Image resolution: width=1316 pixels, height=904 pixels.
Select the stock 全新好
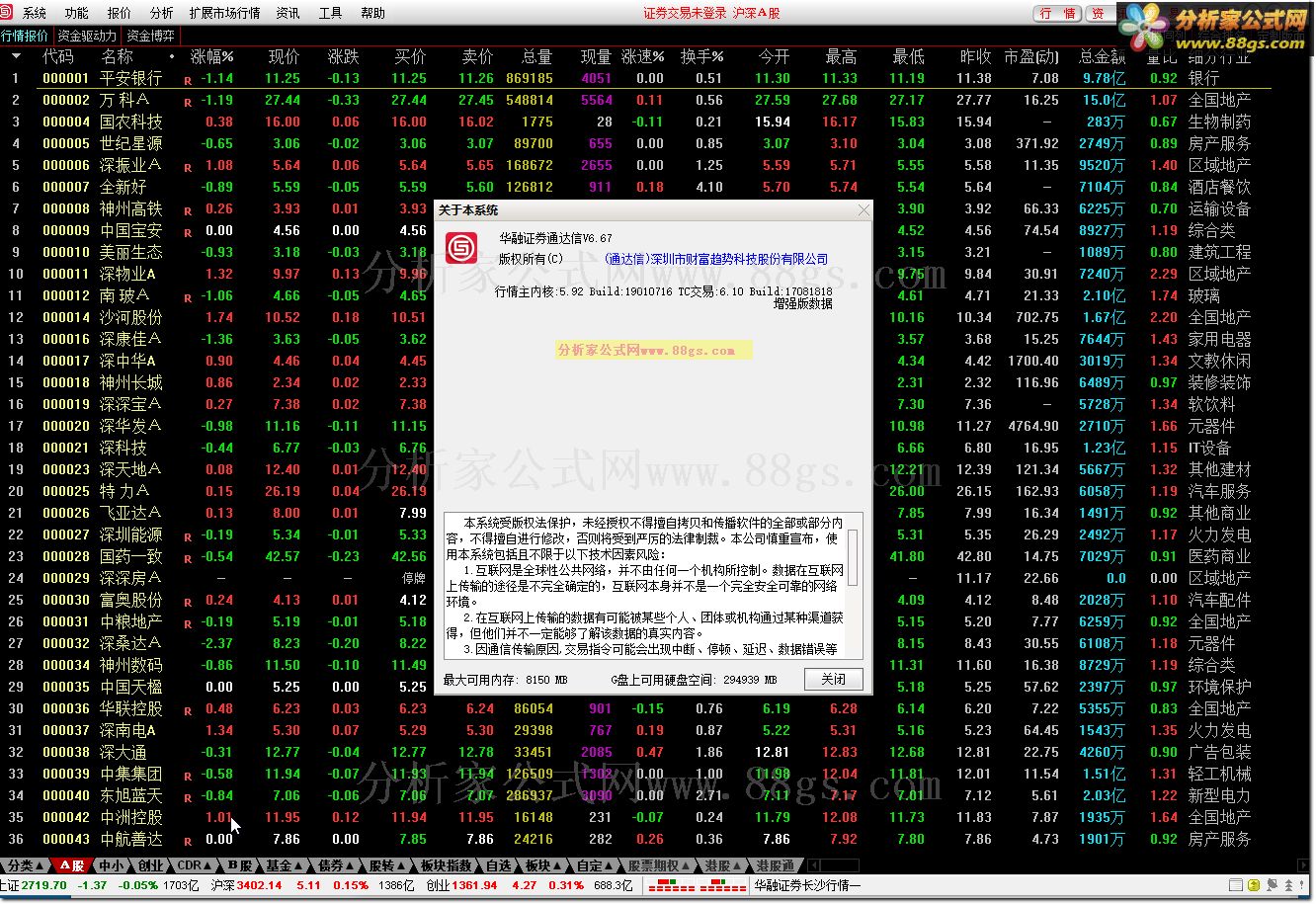tap(123, 187)
